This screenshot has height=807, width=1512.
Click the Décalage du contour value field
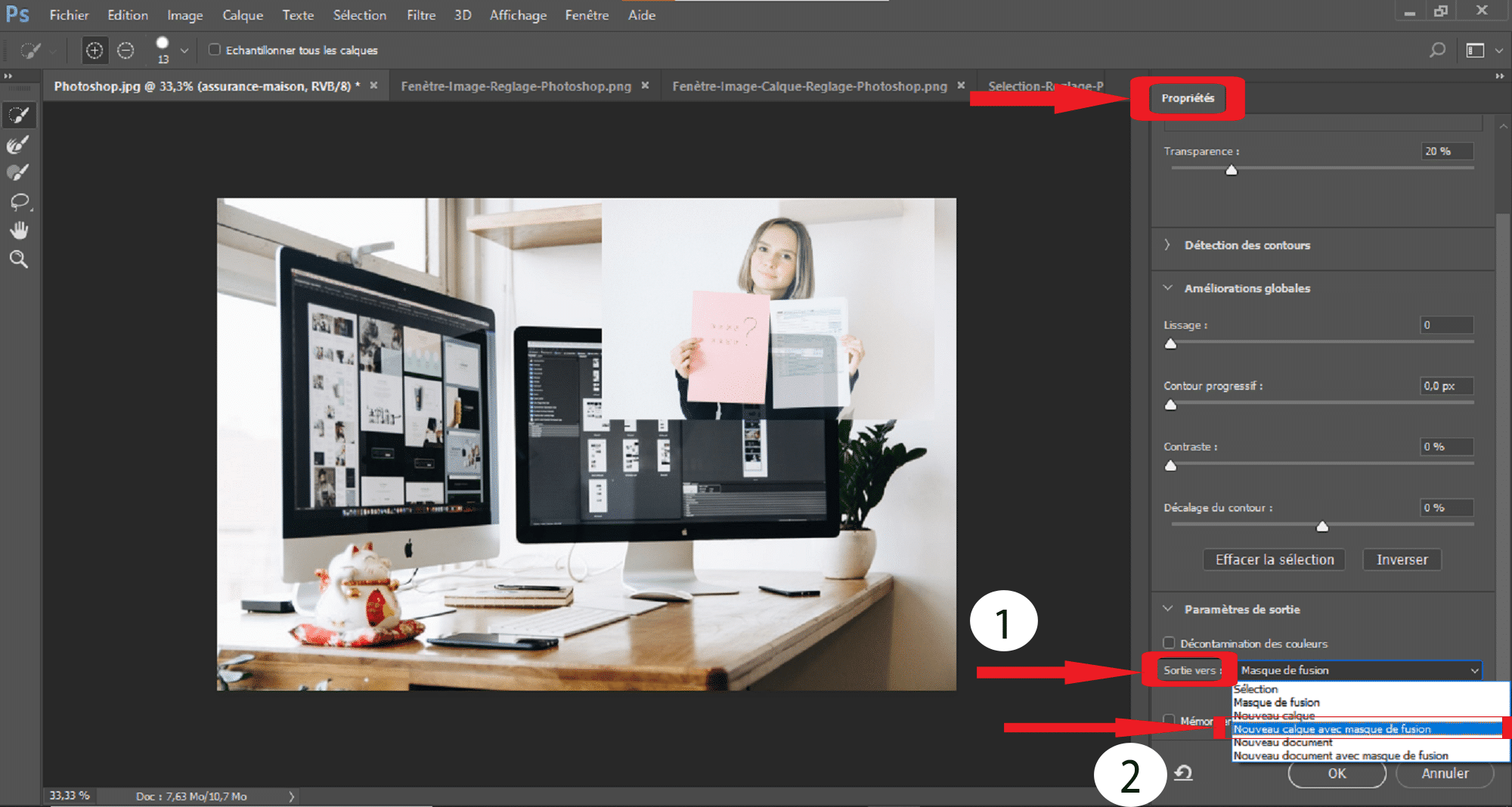pyautogui.click(x=1447, y=508)
